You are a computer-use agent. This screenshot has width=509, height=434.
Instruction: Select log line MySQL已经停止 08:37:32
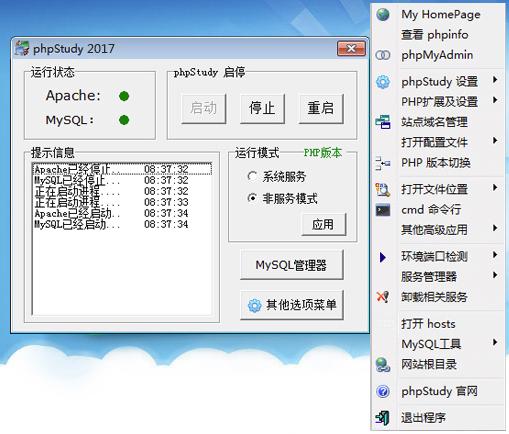(122, 180)
